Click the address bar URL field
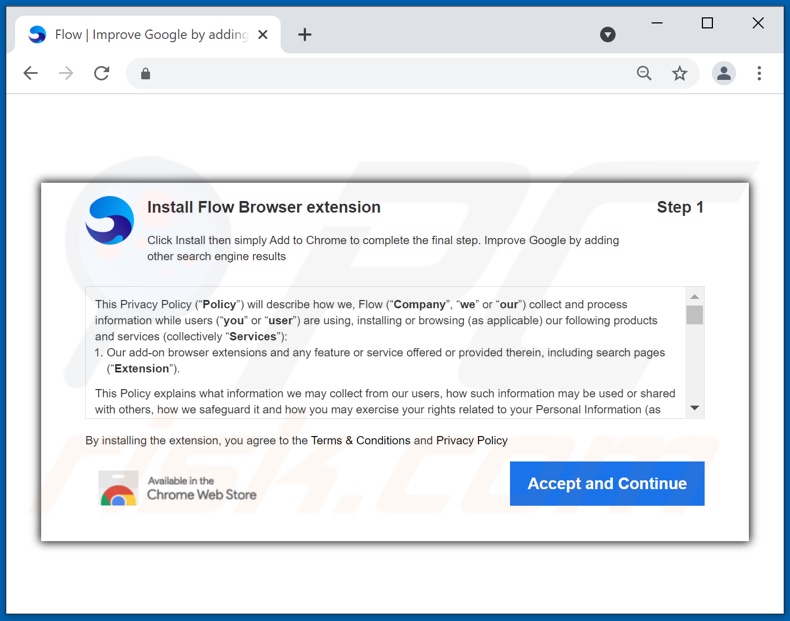Image resolution: width=790 pixels, height=621 pixels. 390,73
